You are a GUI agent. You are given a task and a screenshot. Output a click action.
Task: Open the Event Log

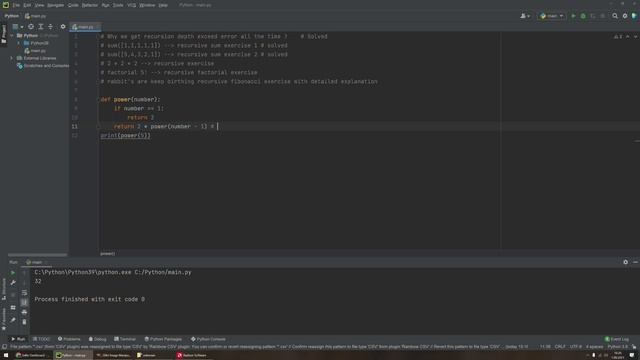(x=617, y=339)
